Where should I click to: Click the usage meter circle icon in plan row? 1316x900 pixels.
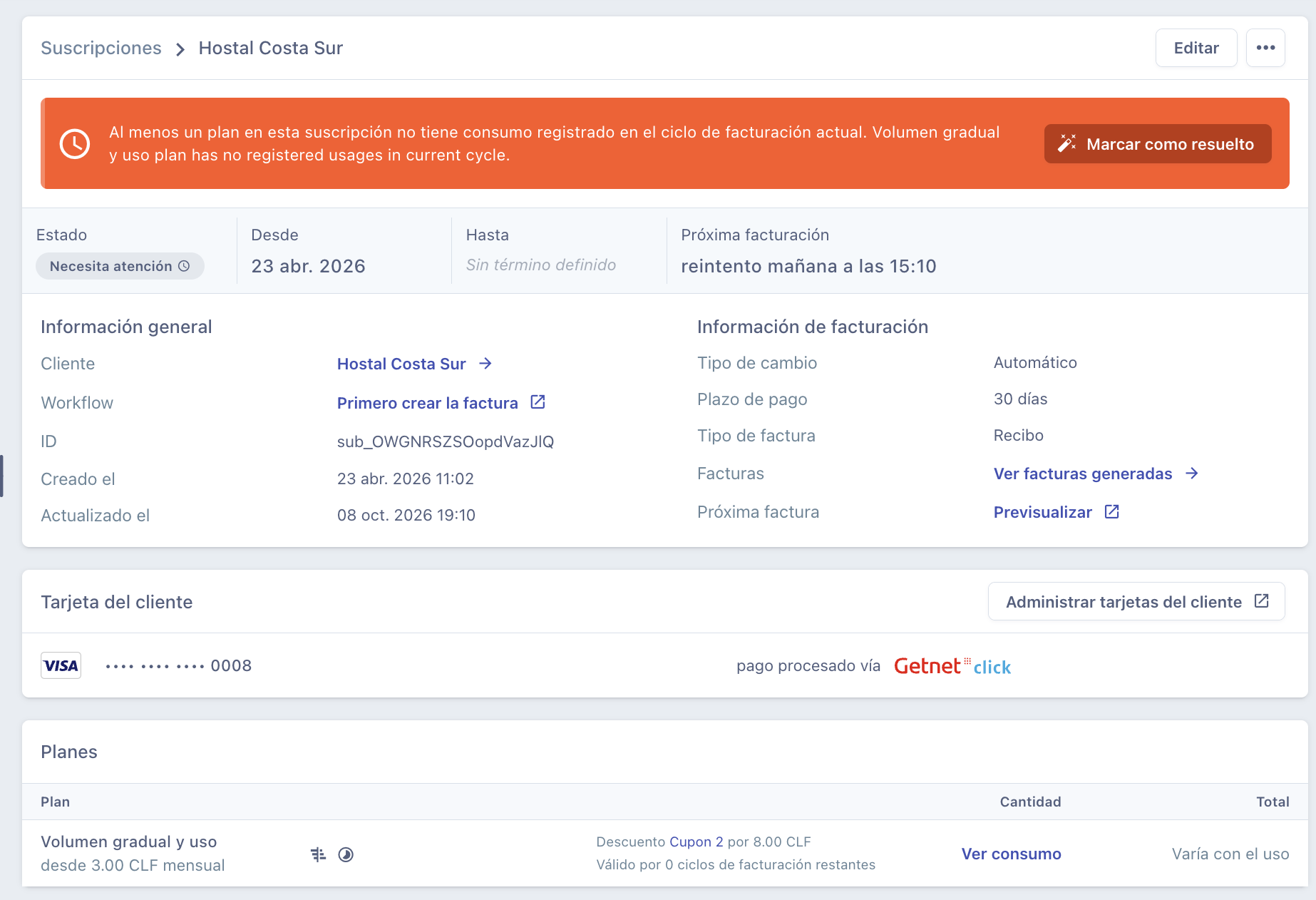tap(346, 854)
